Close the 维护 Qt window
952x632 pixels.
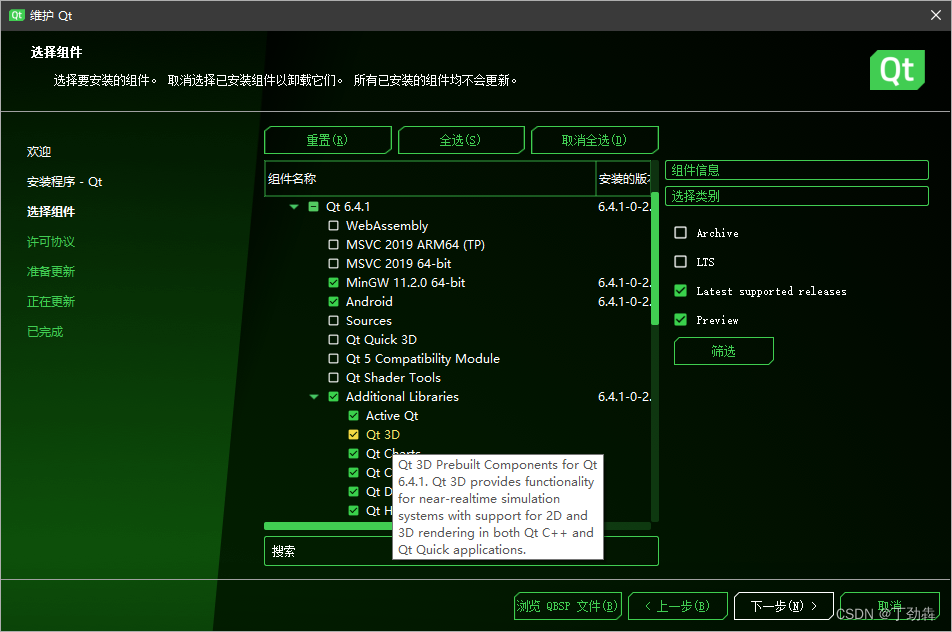pos(936,15)
